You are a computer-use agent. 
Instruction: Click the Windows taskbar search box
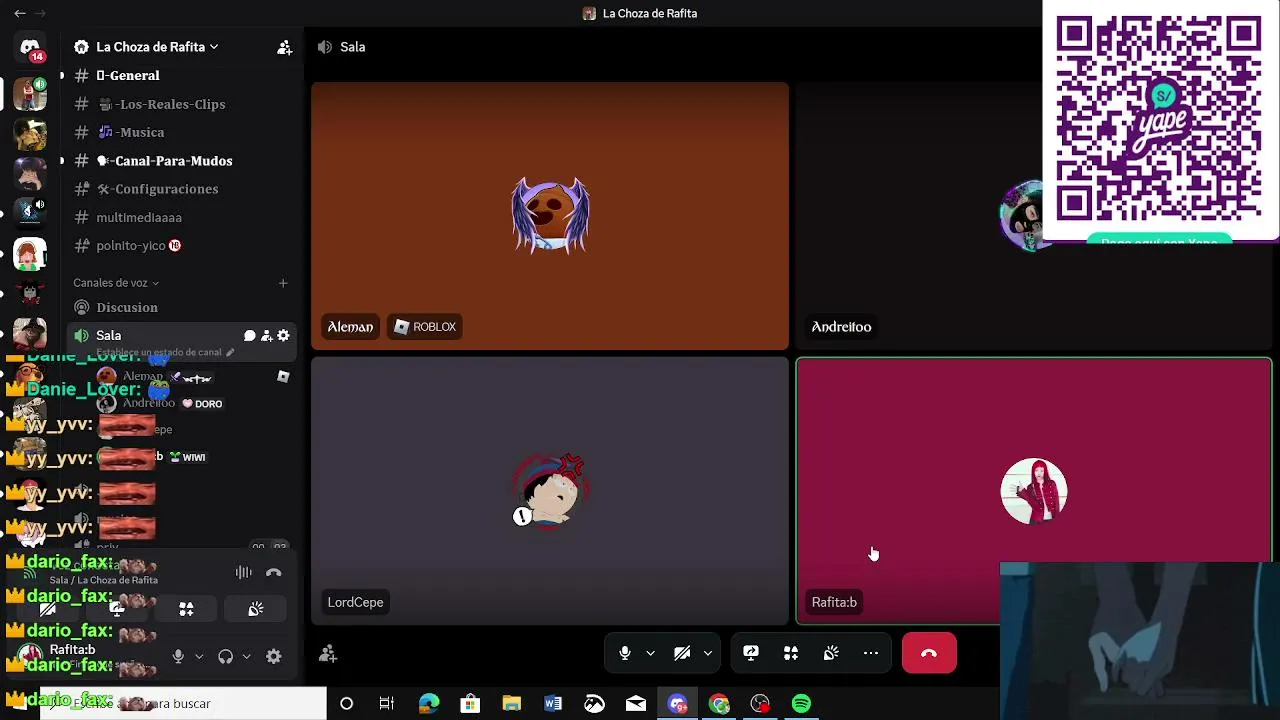coord(183,704)
